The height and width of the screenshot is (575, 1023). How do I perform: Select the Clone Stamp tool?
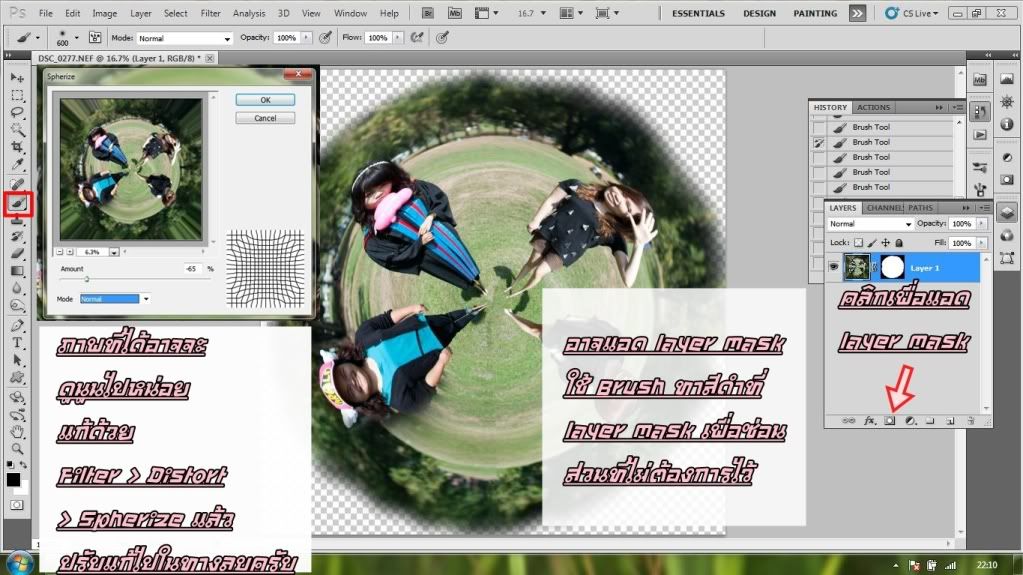[17, 221]
